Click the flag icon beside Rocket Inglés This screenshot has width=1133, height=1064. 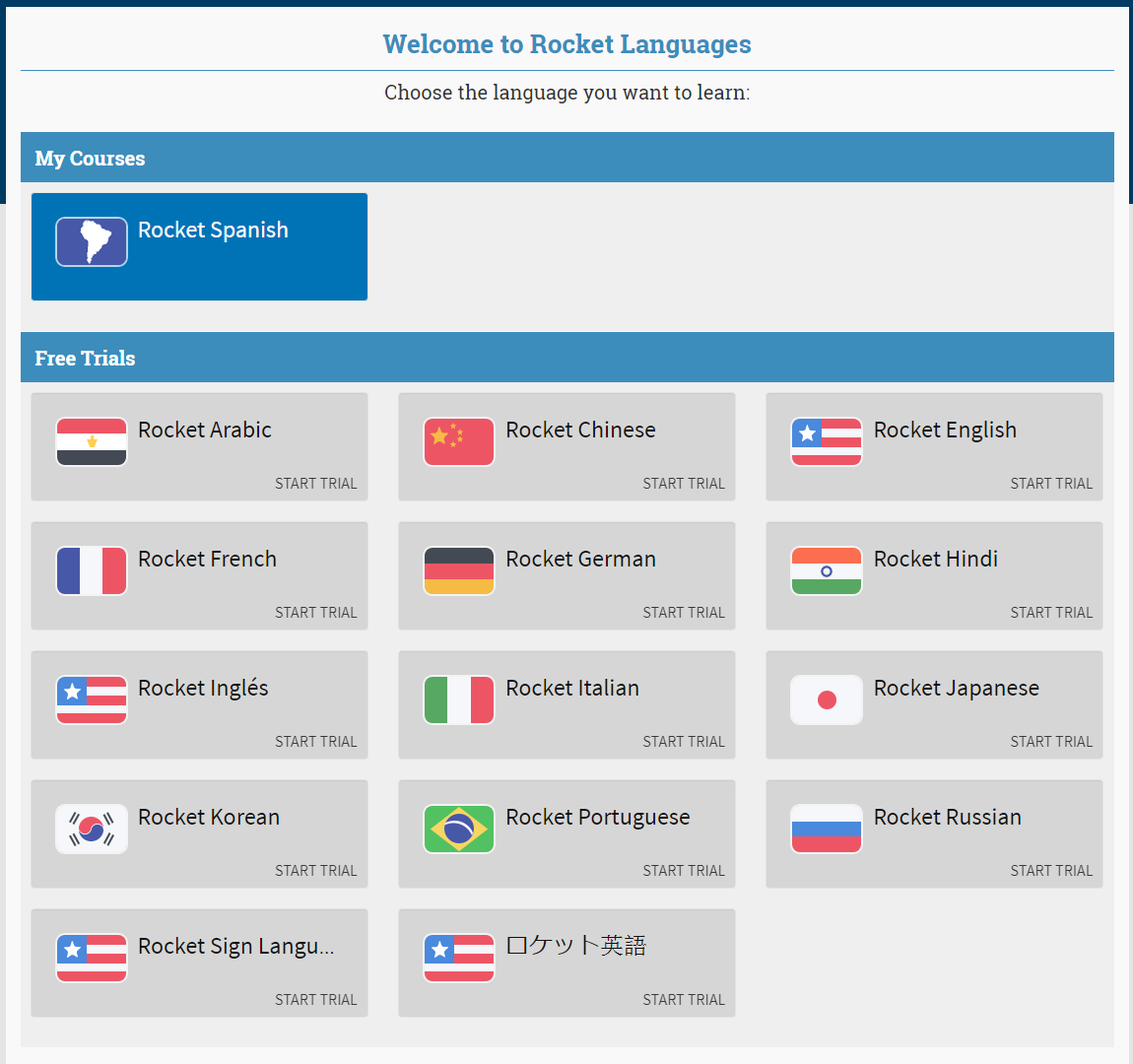pyautogui.click(x=92, y=699)
